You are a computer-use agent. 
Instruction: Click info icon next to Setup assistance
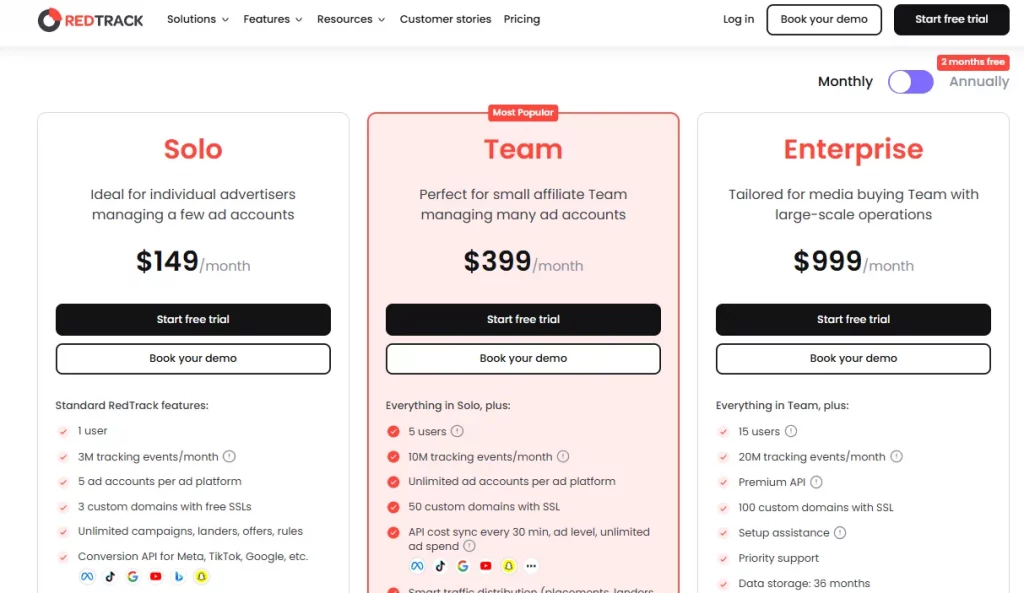(x=840, y=533)
